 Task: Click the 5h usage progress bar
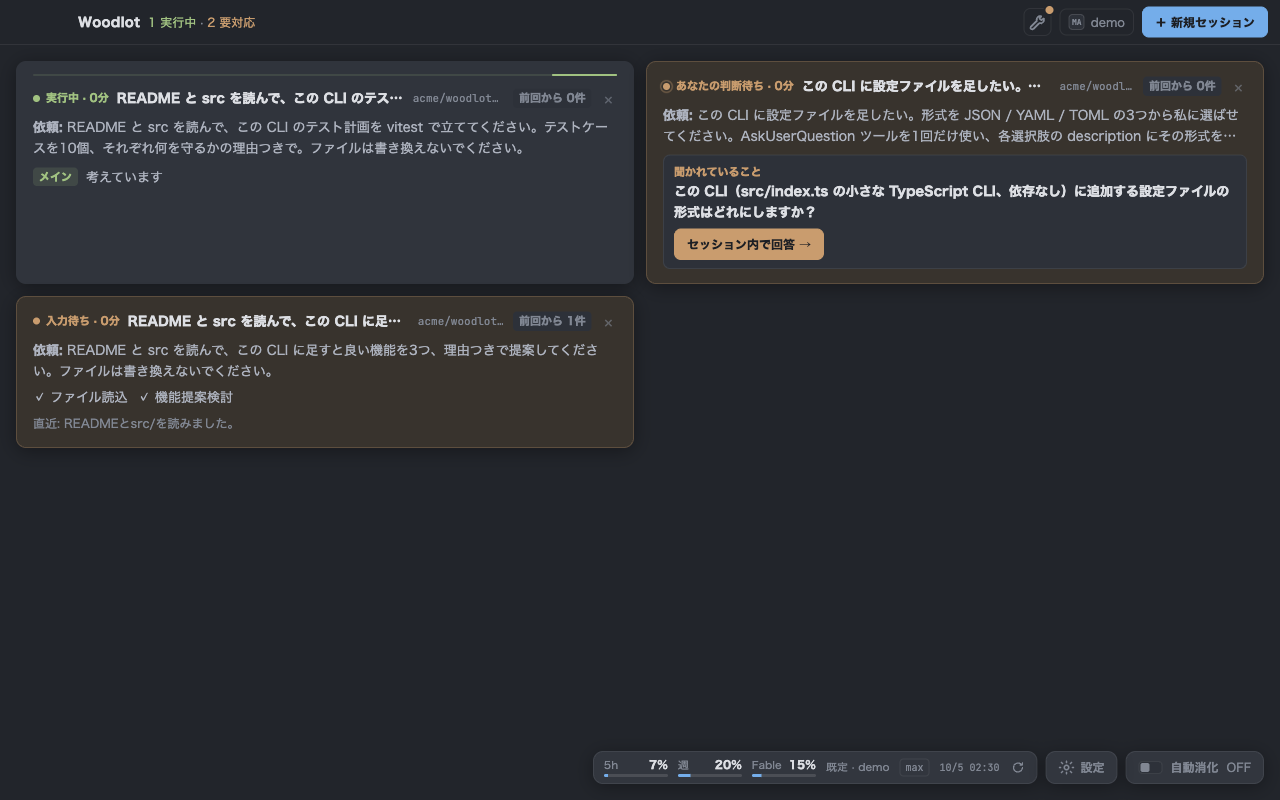click(636, 775)
